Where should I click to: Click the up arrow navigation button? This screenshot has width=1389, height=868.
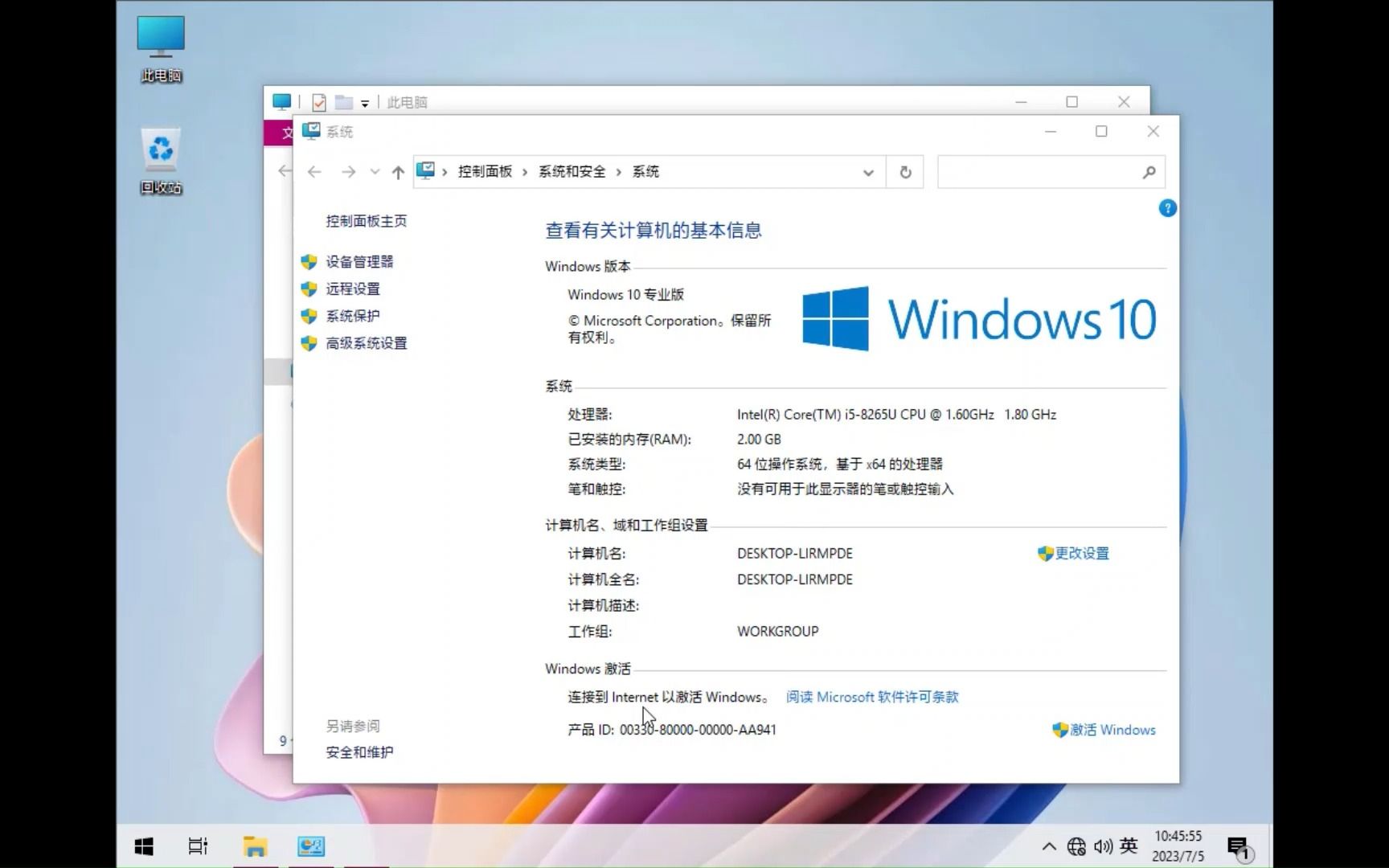pos(398,172)
